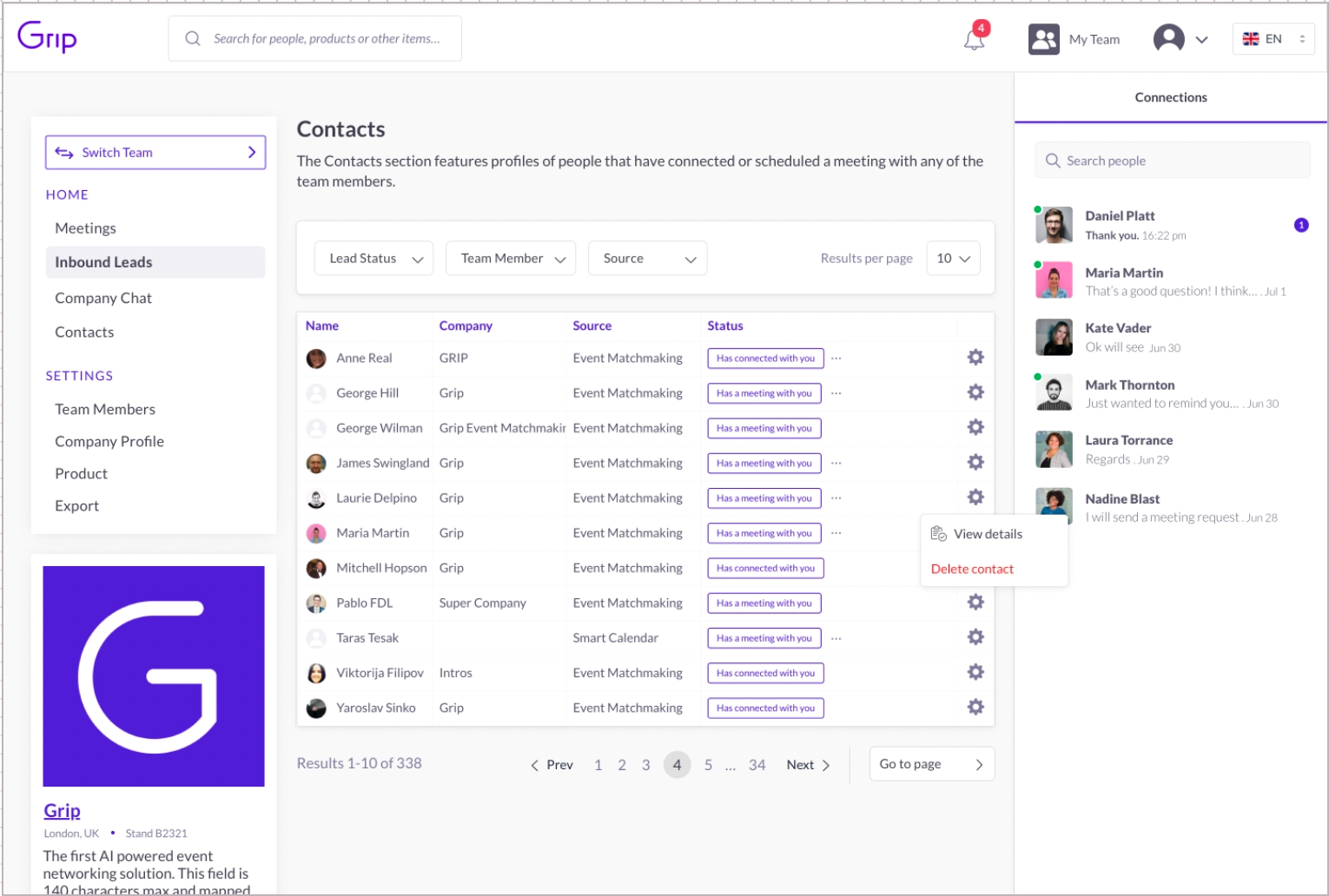
Task: Click ellipsis next to James Swingland status
Action: click(836, 463)
